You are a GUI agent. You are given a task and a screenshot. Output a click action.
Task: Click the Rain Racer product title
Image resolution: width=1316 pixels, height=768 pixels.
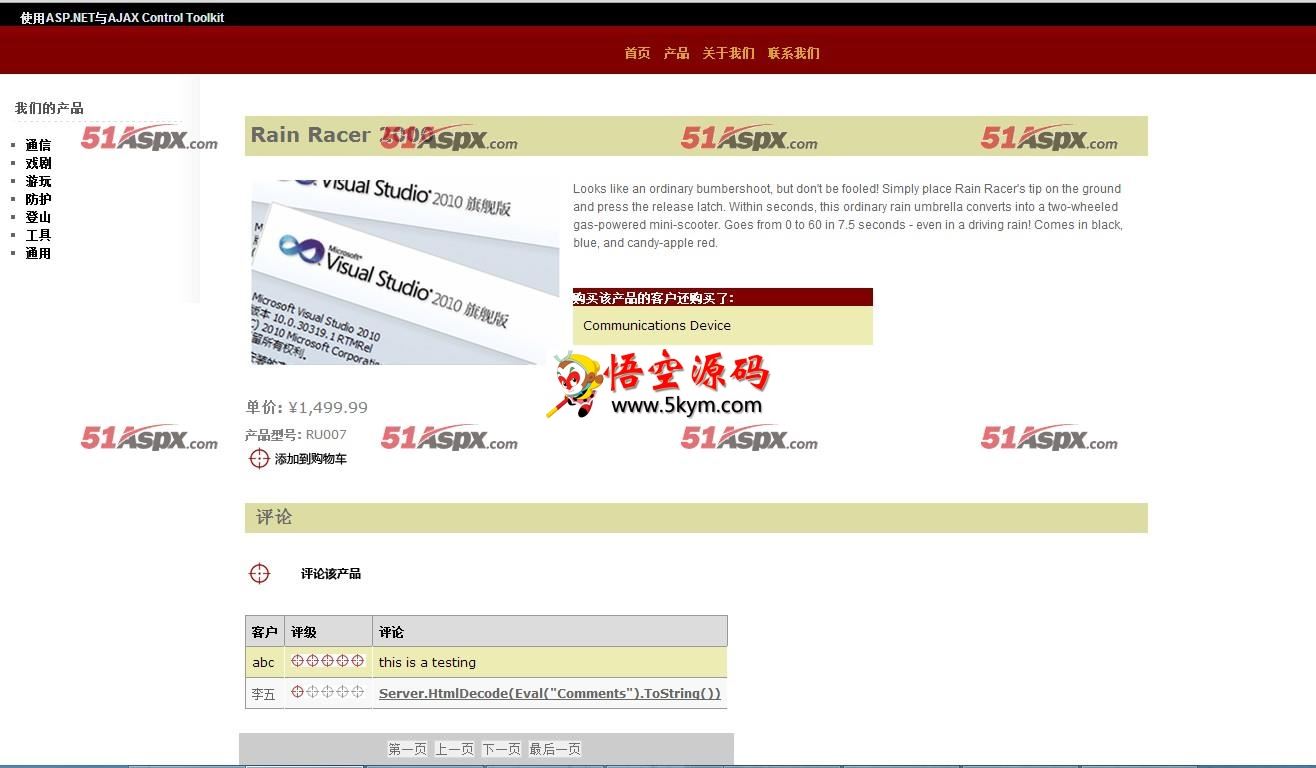342,135
